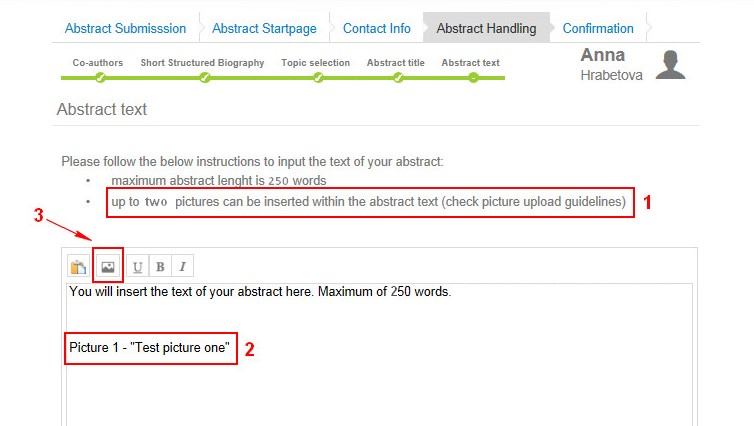754x426 pixels.
Task: Click the user profile avatar icon
Action: 670,64
